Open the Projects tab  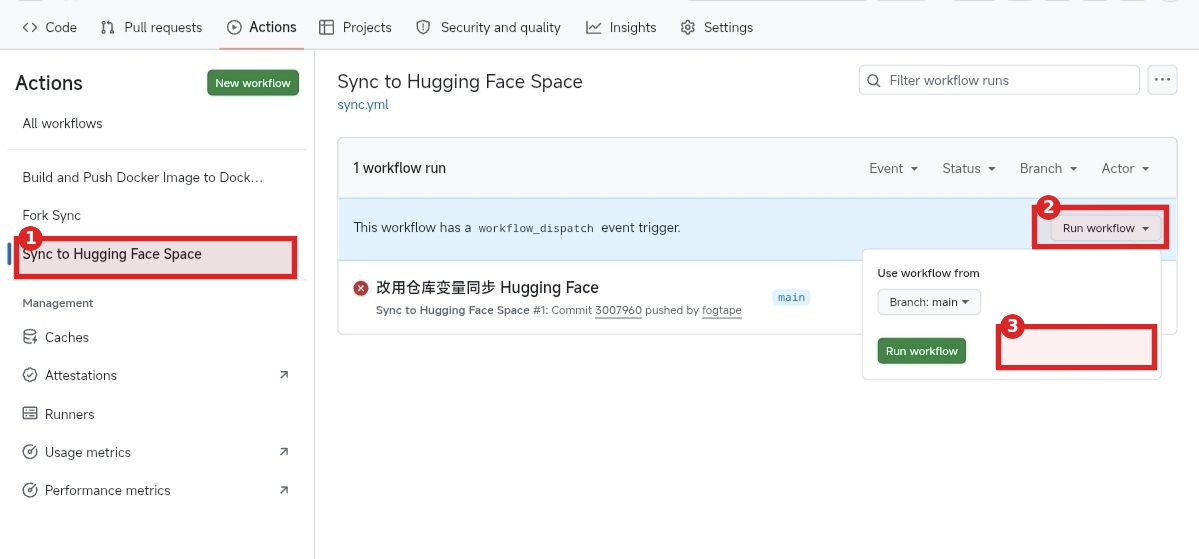pos(356,28)
